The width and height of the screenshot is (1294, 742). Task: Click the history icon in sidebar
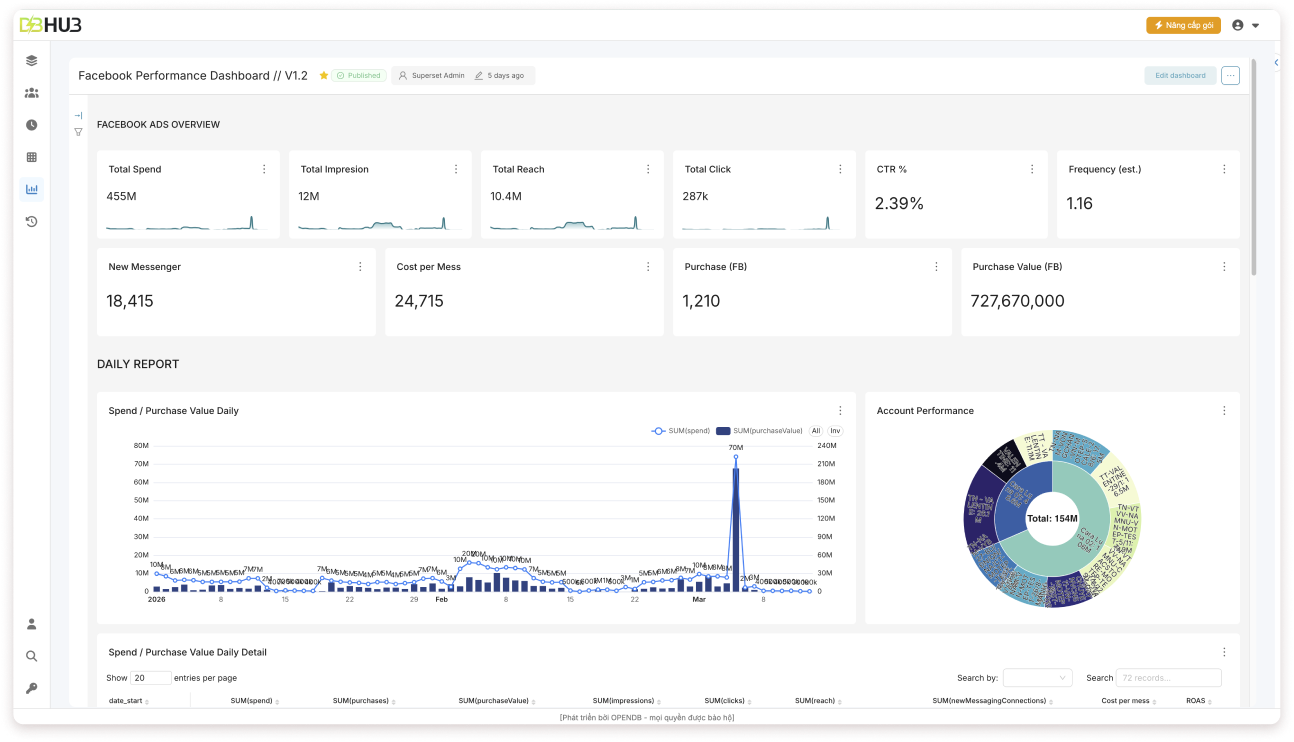click(31, 221)
